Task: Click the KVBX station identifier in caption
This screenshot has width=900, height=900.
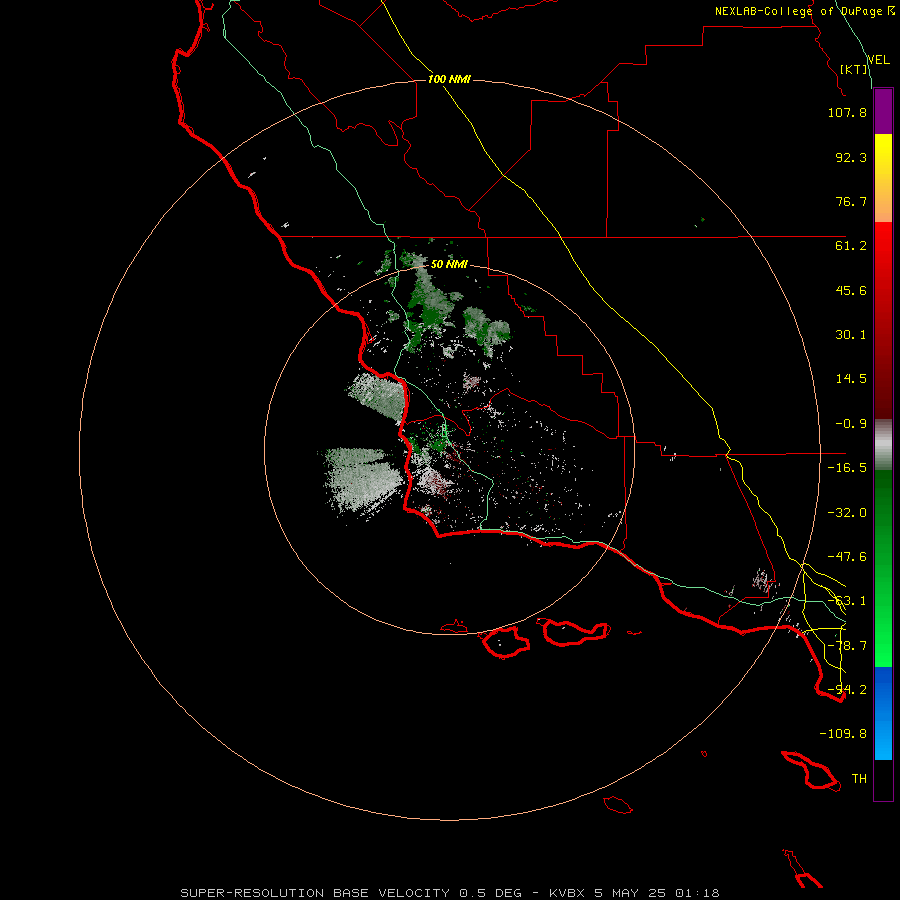Action: [x=567, y=893]
